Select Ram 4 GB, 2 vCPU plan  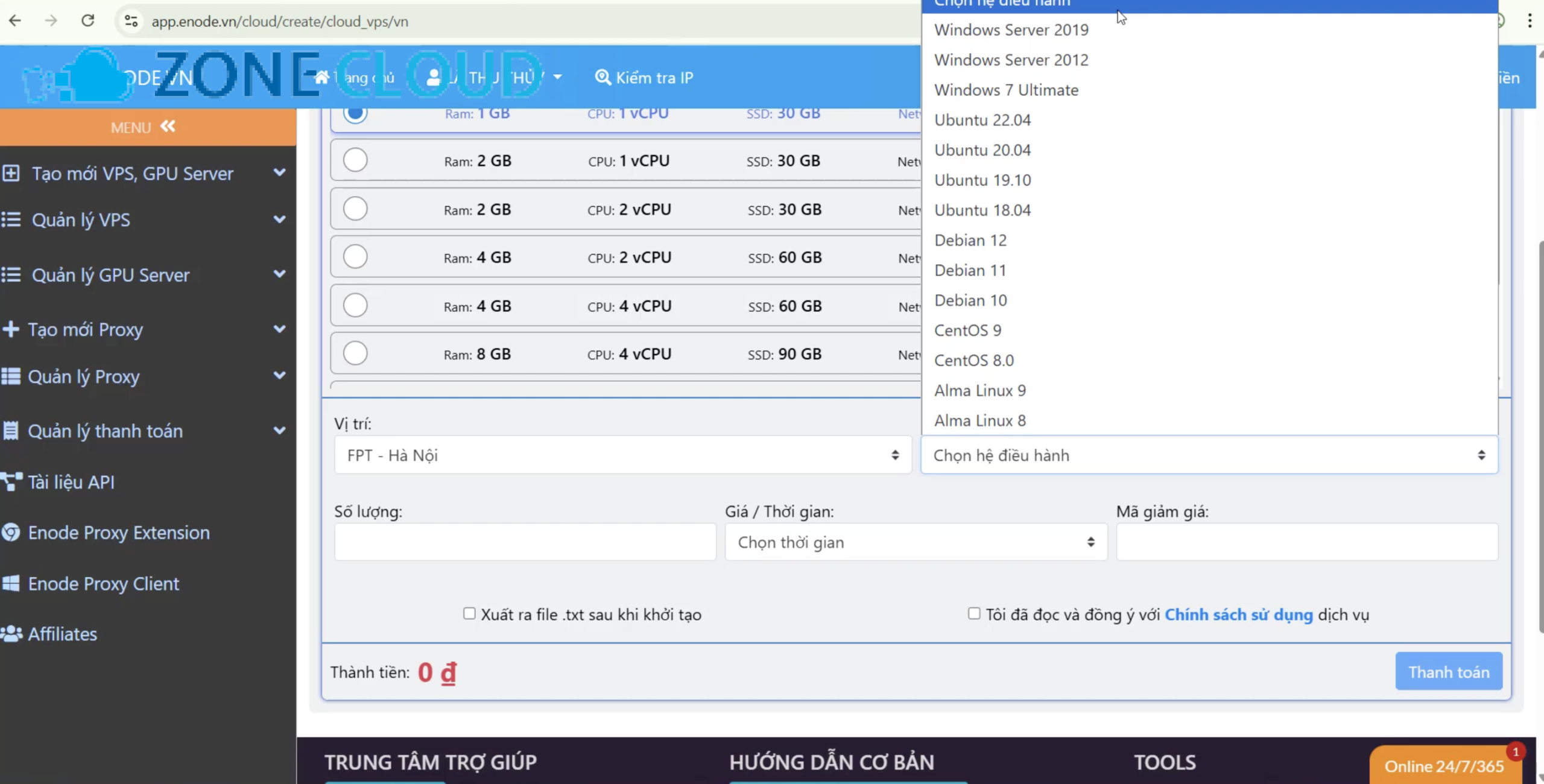pos(355,256)
